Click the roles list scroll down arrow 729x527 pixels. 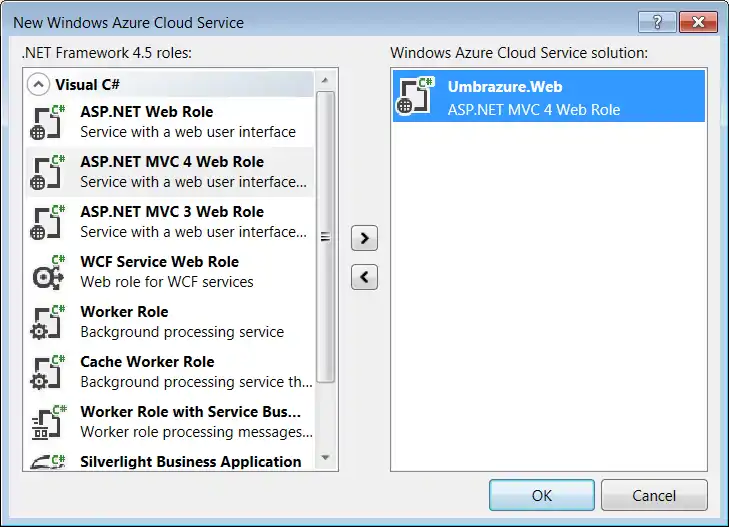point(325,458)
